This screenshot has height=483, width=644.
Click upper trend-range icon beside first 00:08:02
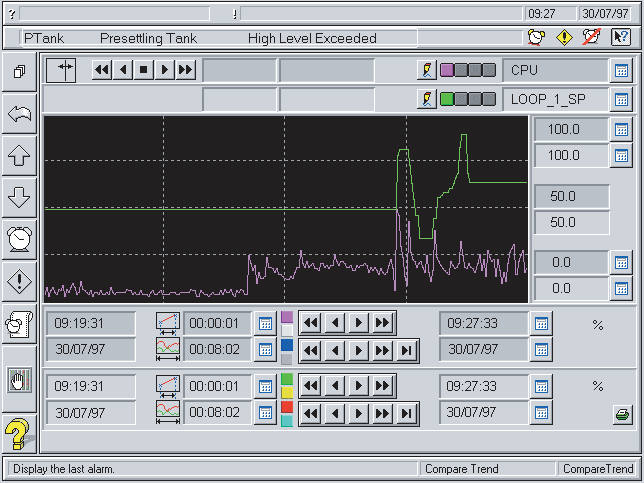click(168, 350)
